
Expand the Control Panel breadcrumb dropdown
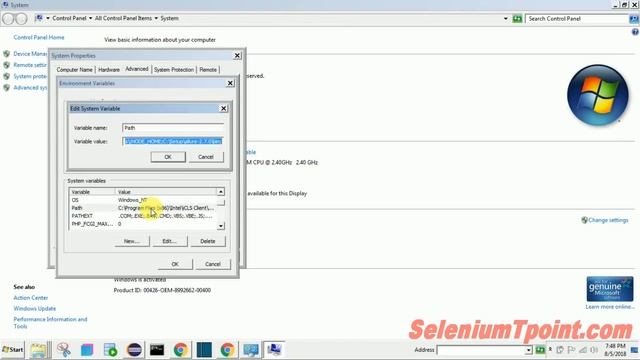(91, 18)
